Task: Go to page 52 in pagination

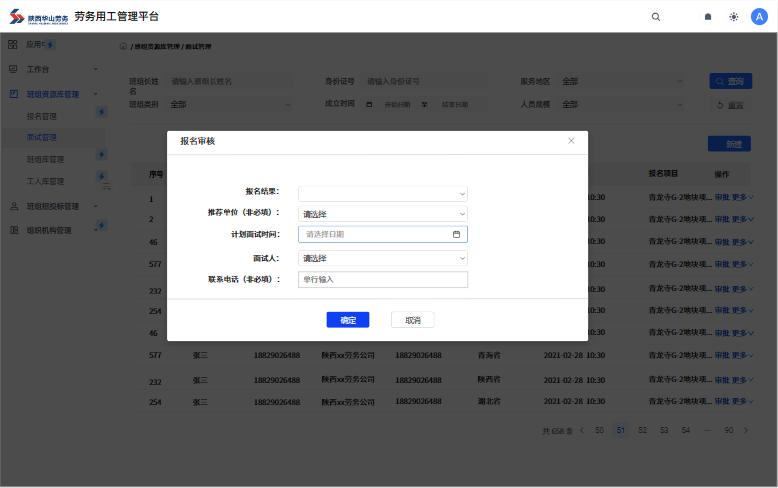Action: (642, 430)
